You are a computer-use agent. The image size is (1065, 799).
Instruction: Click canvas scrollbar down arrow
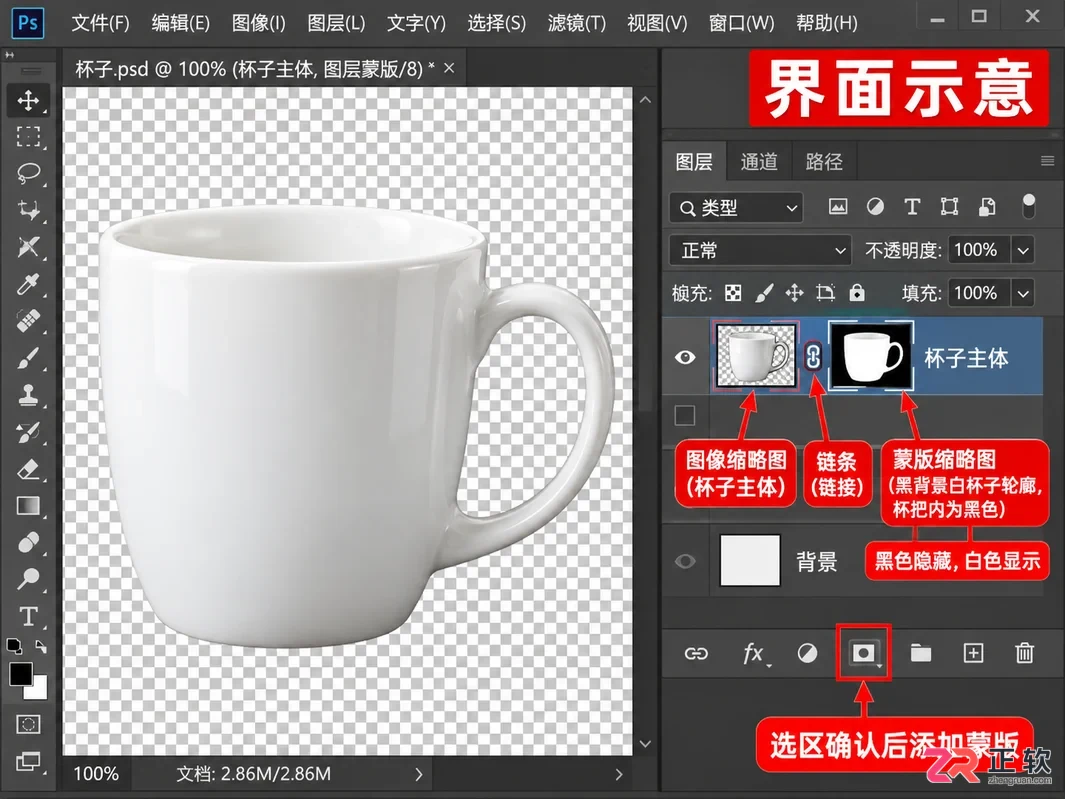645,745
